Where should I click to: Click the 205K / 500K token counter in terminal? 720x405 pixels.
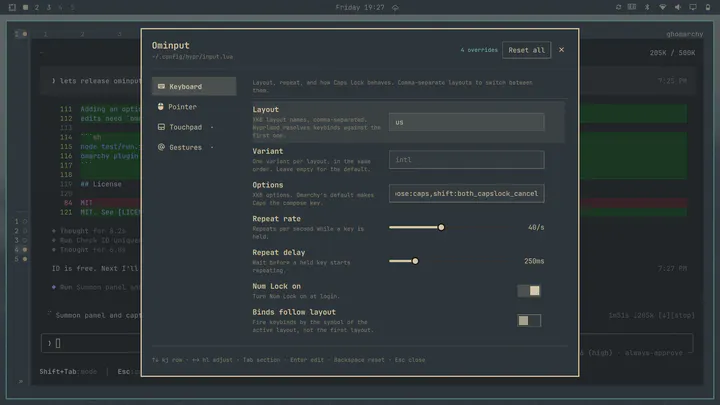[672, 53]
